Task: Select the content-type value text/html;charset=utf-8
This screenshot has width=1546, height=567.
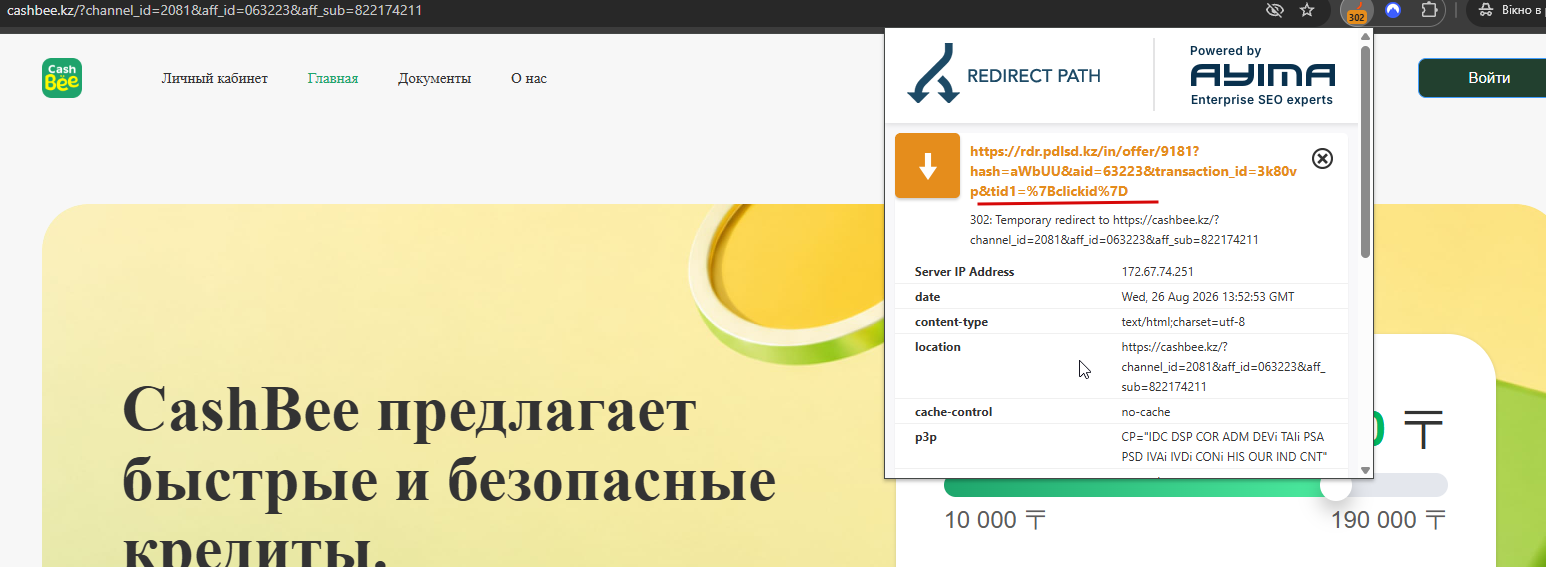Action: [x=1183, y=322]
